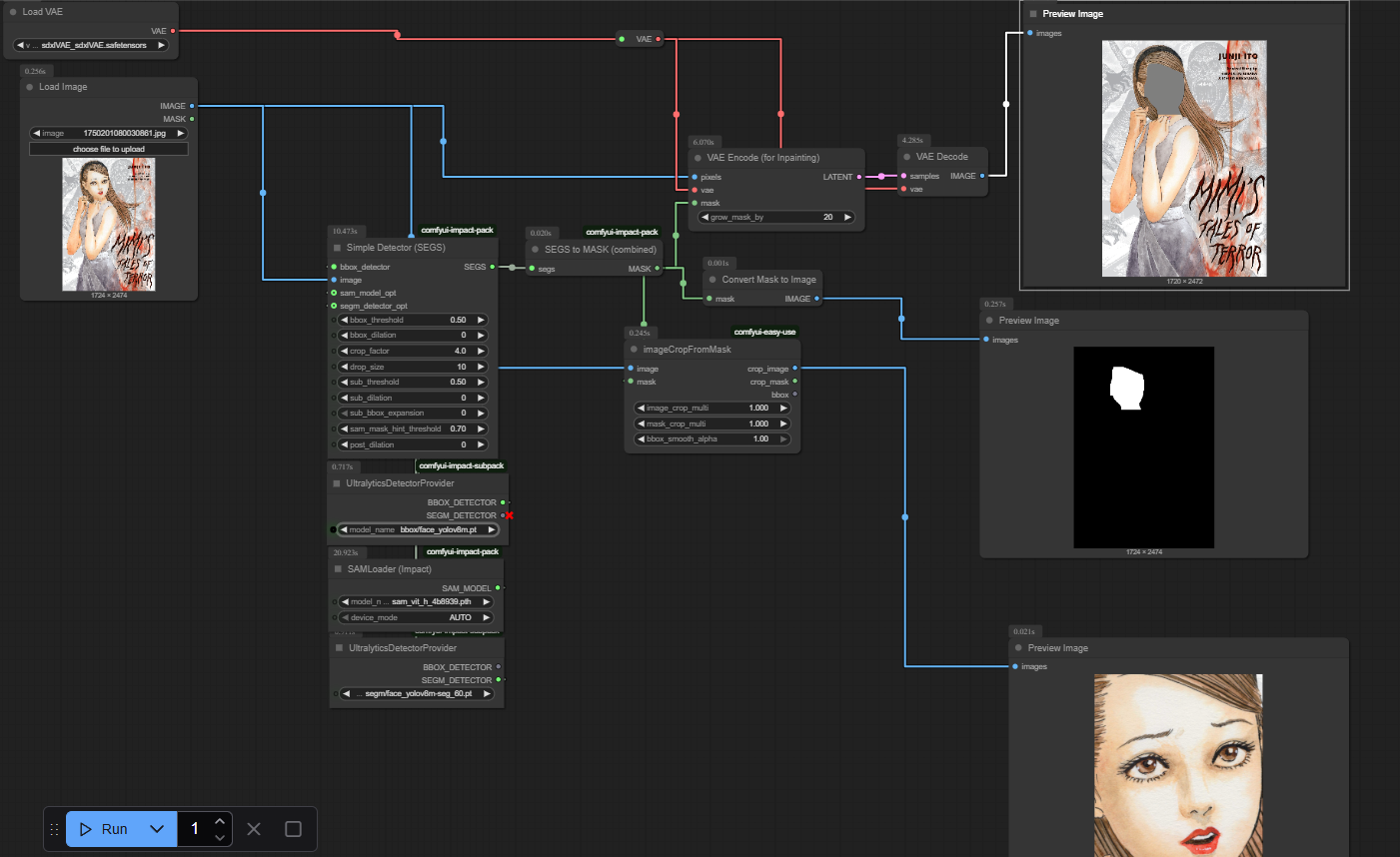
Task: Click the pixels input socket on VAE Encode
Action: [695, 177]
